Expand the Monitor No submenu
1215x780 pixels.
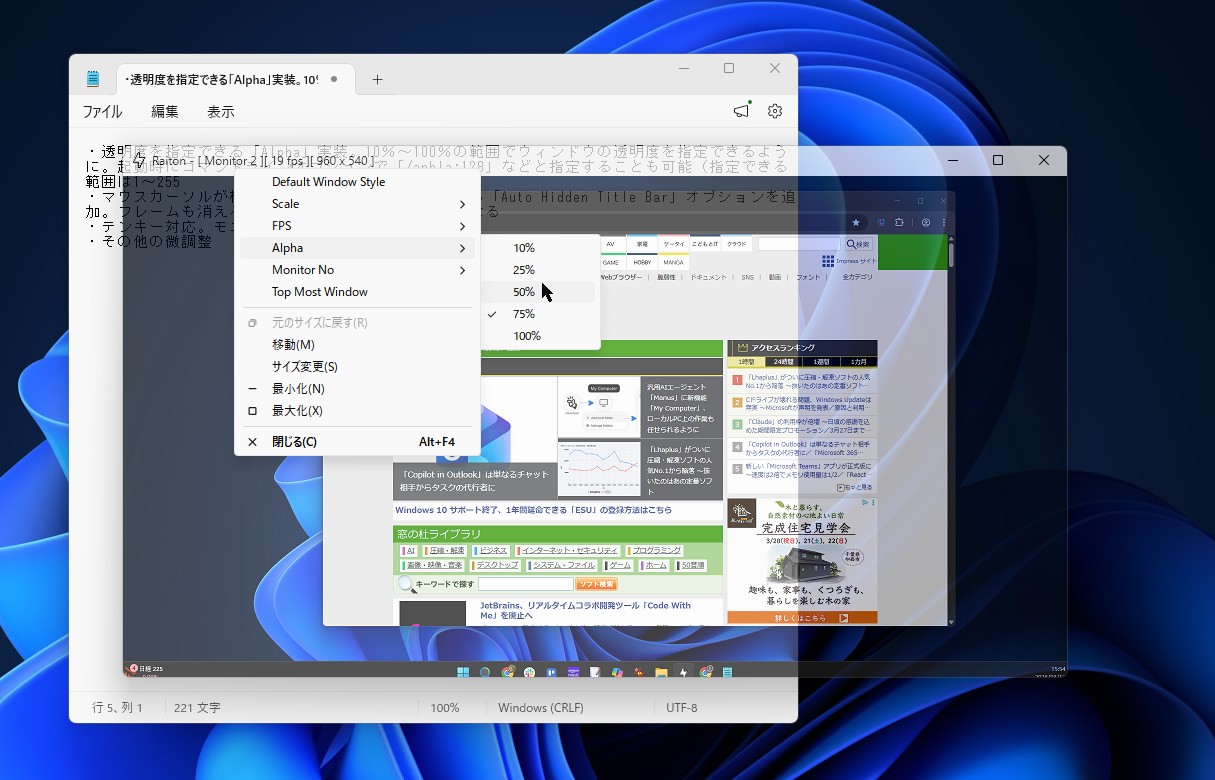pyautogui.click(x=303, y=269)
